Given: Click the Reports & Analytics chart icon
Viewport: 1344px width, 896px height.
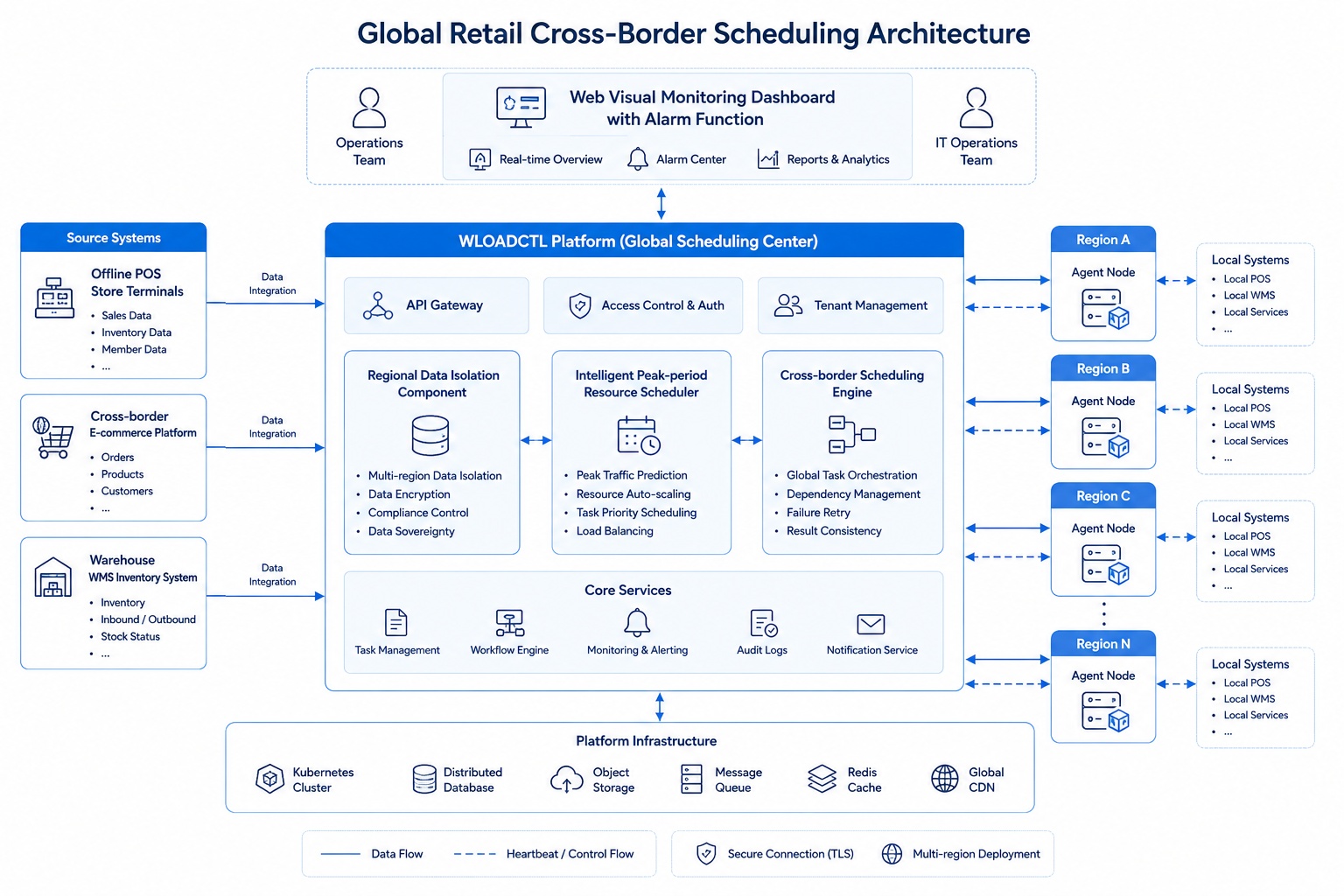Looking at the screenshot, I should click(768, 159).
